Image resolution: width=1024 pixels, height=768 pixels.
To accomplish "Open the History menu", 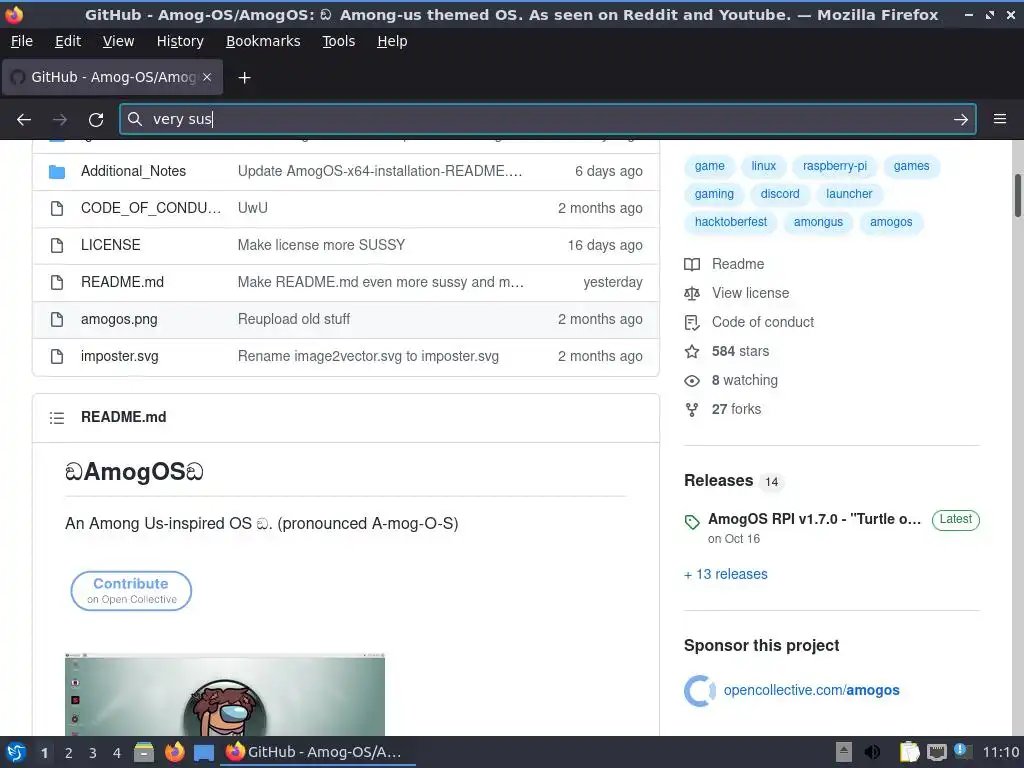I will [x=180, y=41].
